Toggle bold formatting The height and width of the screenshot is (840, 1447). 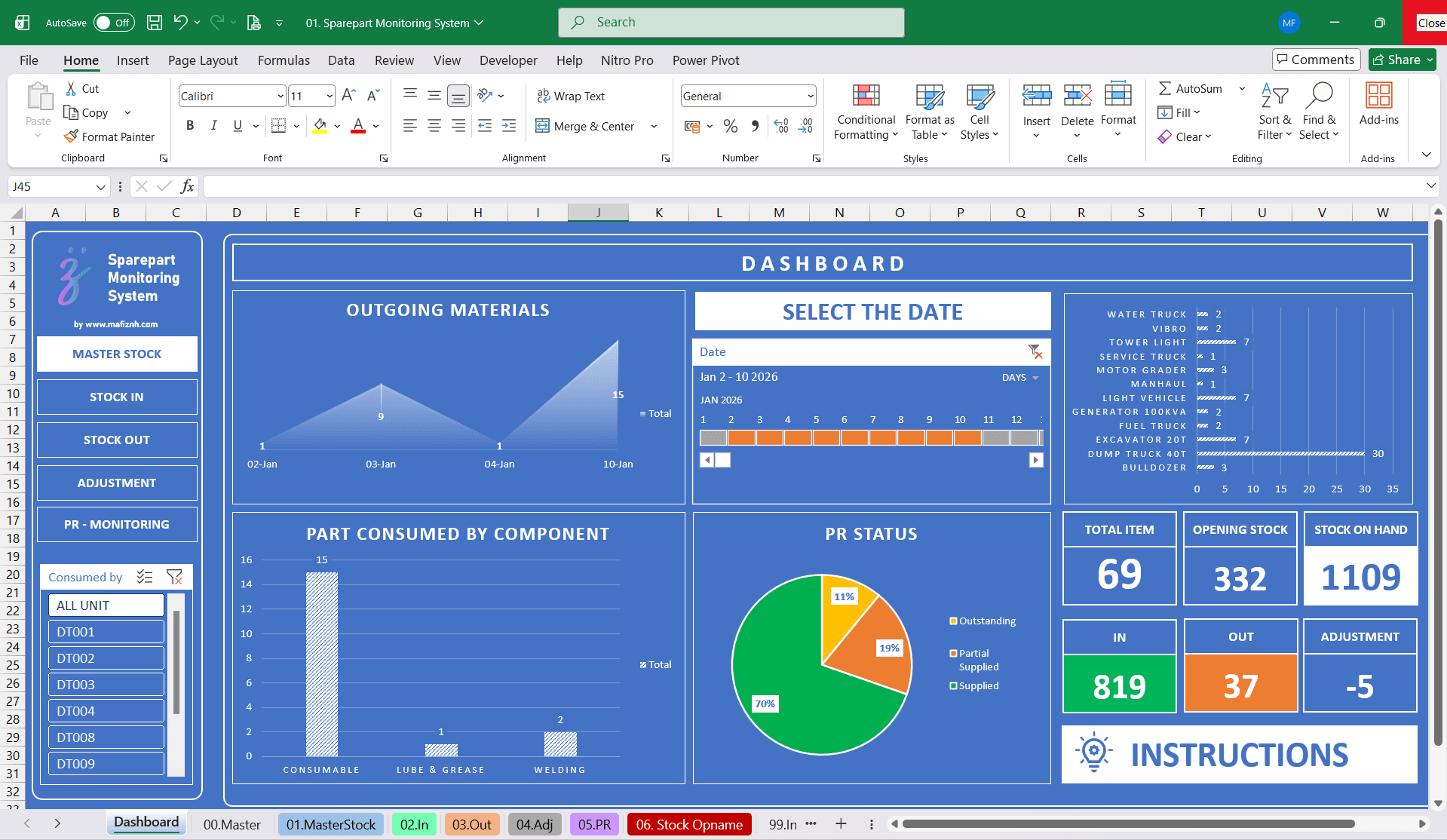(x=190, y=125)
